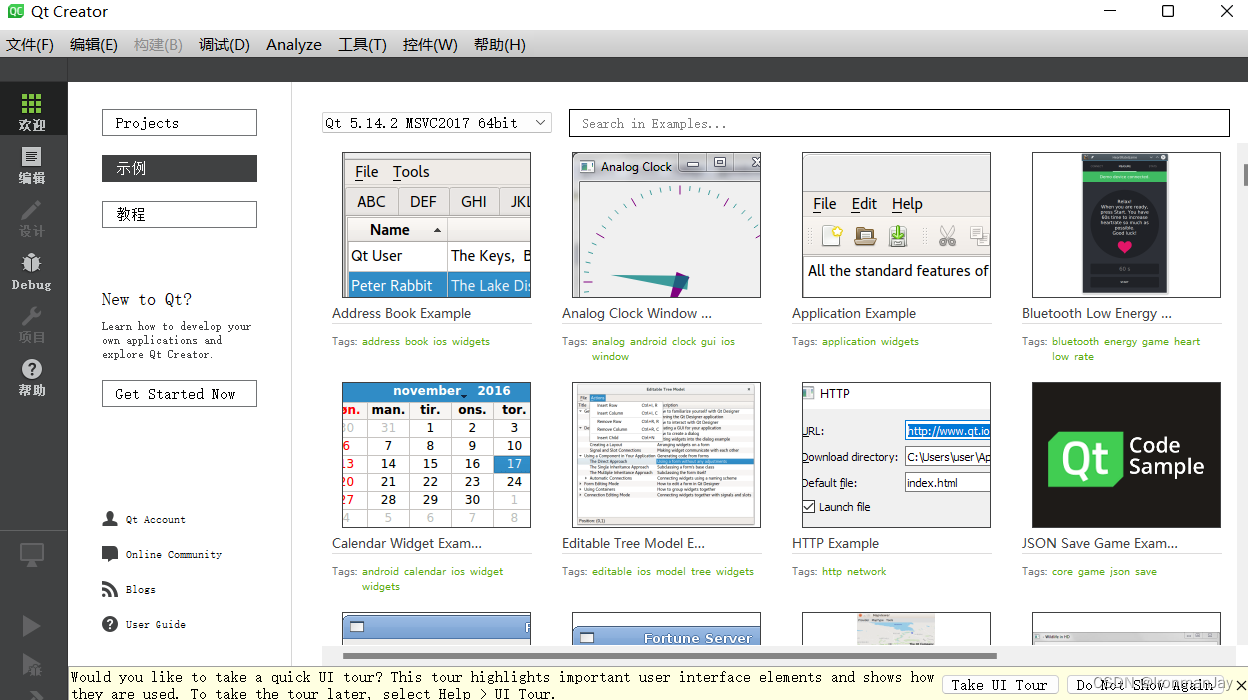Open the Calendar Widget Example thumbnail
Viewport: 1248px width, 700px height.
(x=436, y=455)
